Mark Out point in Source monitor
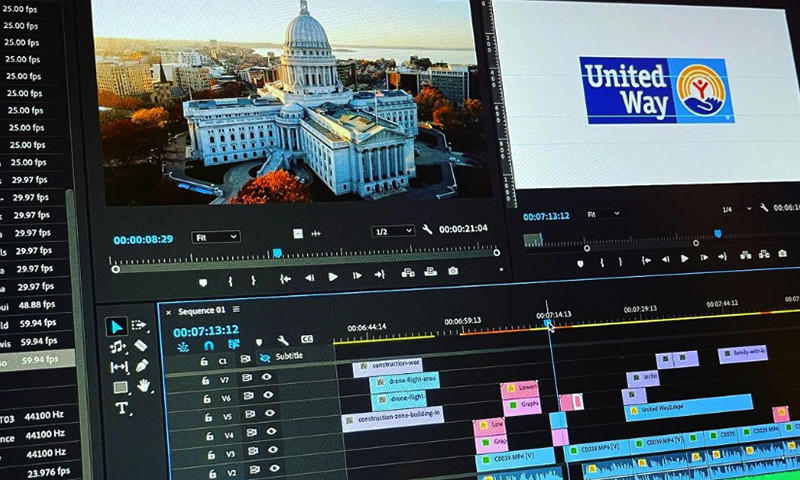Screen dimensions: 800x480 click(x=253, y=280)
